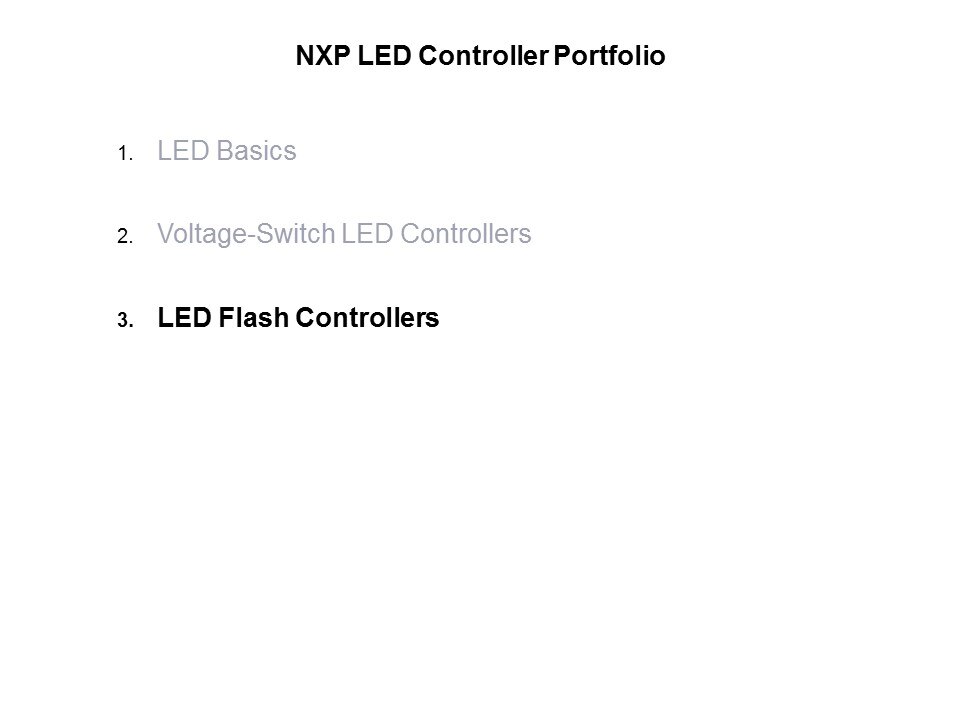Open the LED Basics agenda item

pos(227,152)
